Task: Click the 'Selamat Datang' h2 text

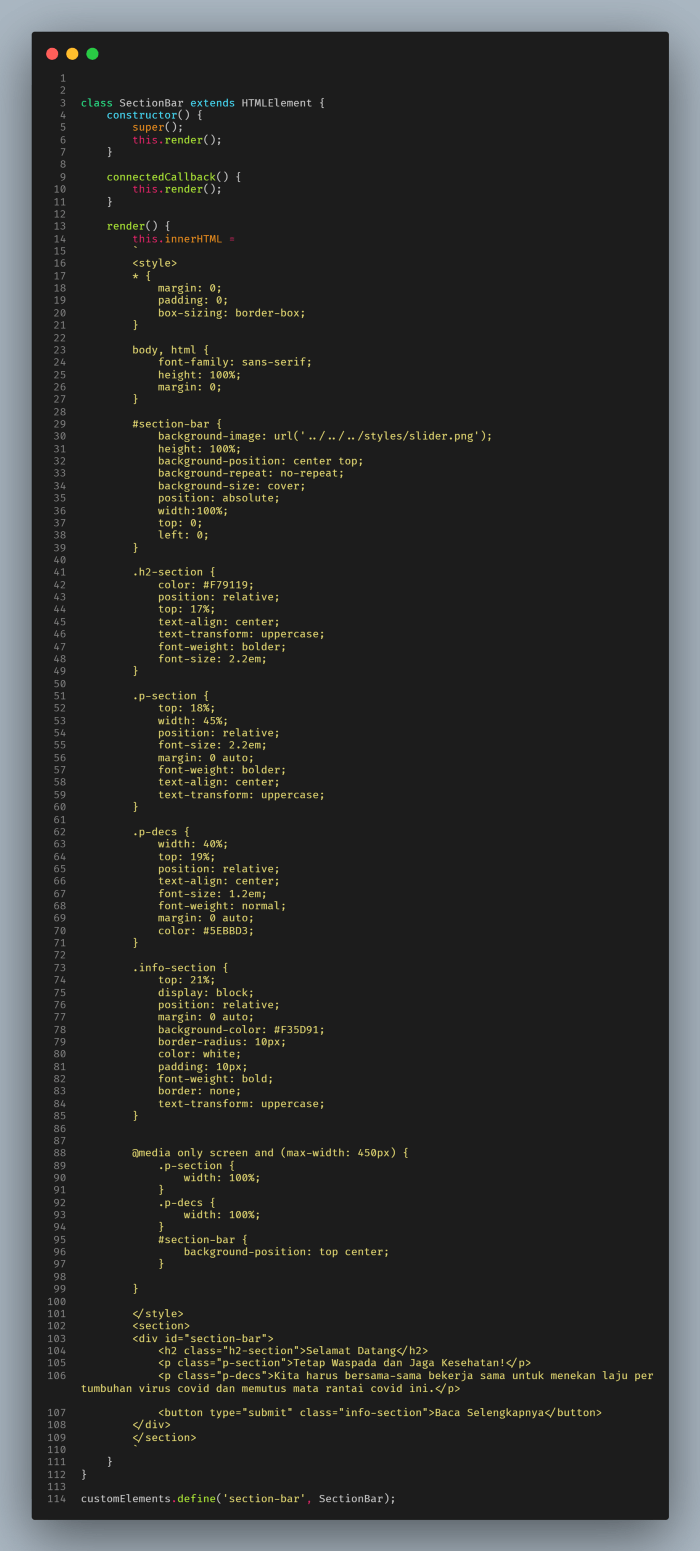Action: click(350, 1351)
